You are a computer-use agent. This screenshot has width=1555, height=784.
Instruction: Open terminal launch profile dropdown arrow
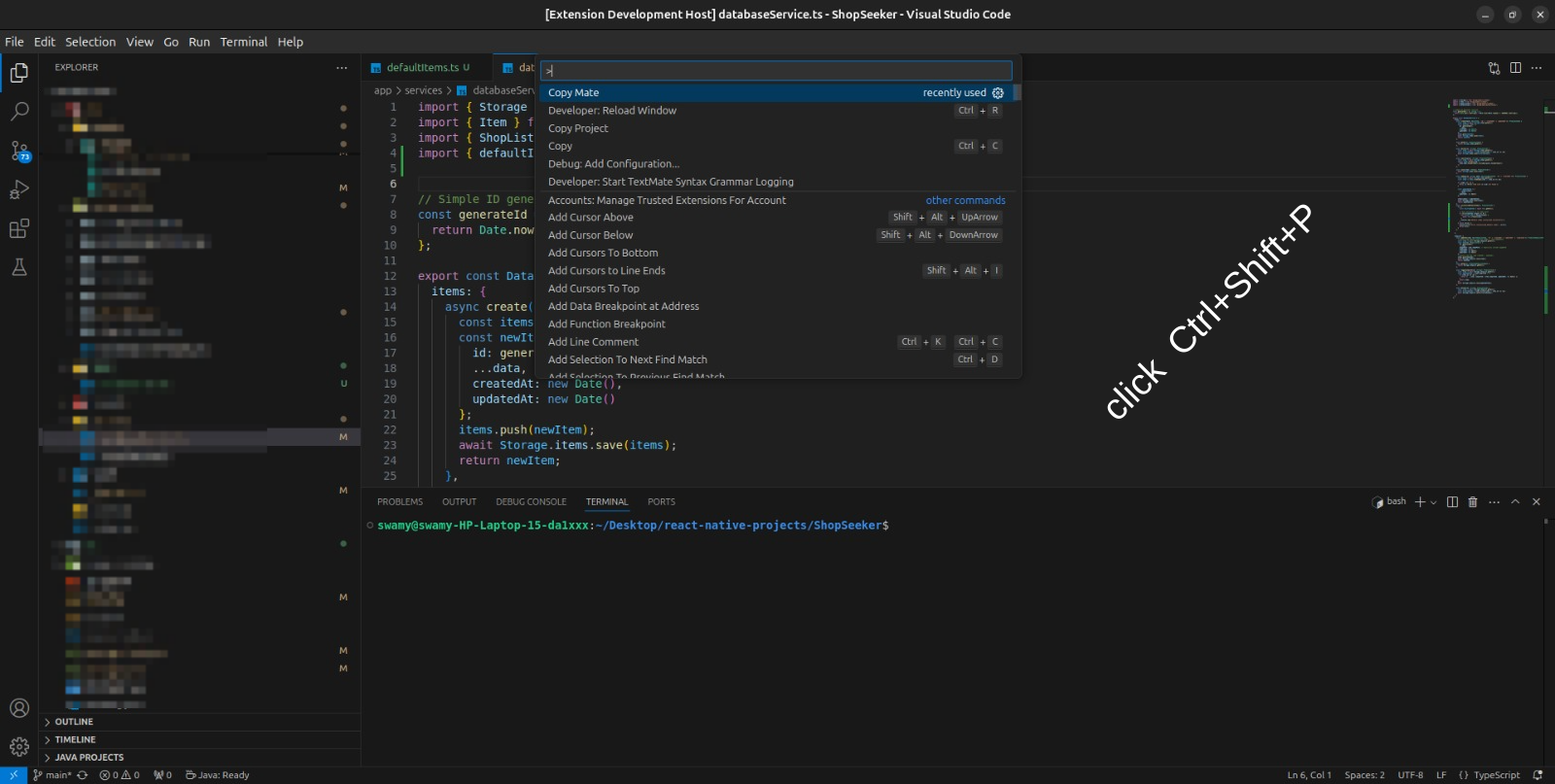click(1434, 502)
